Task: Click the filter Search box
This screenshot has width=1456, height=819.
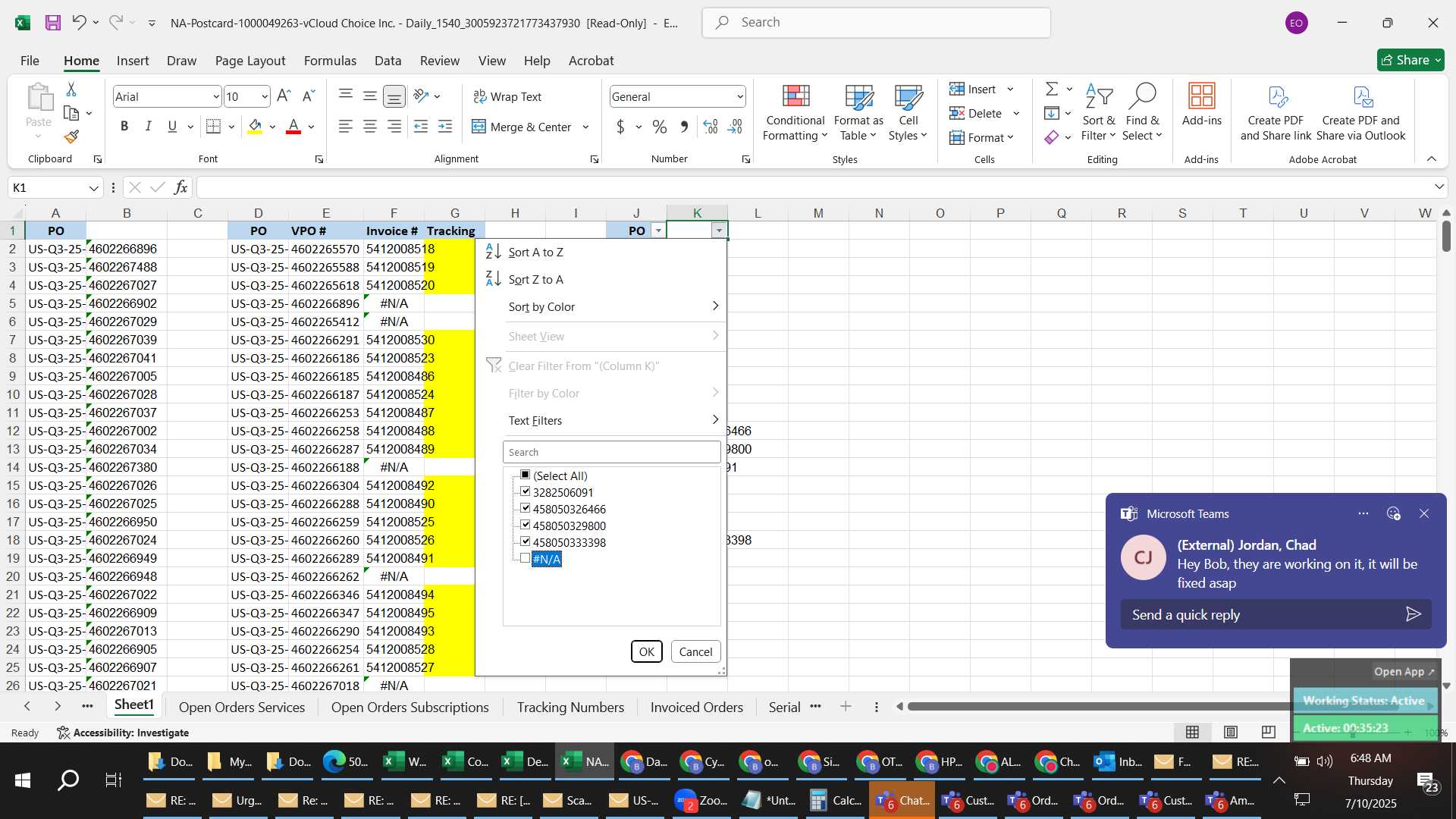Action: click(x=611, y=452)
